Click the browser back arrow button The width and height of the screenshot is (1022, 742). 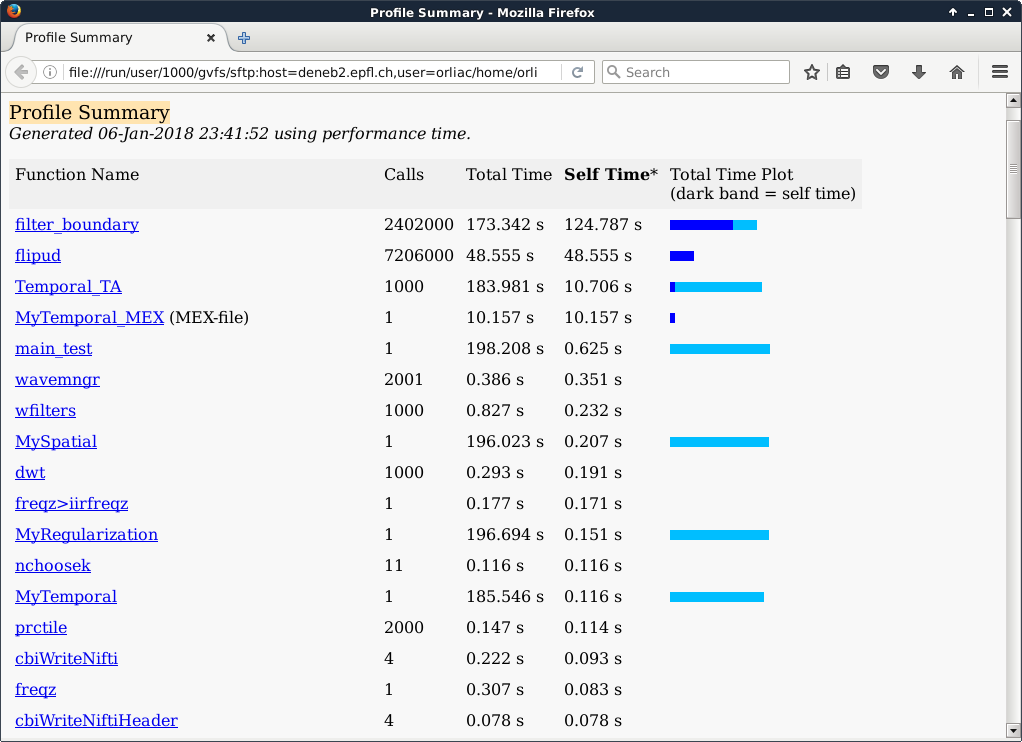[x=21, y=72]
